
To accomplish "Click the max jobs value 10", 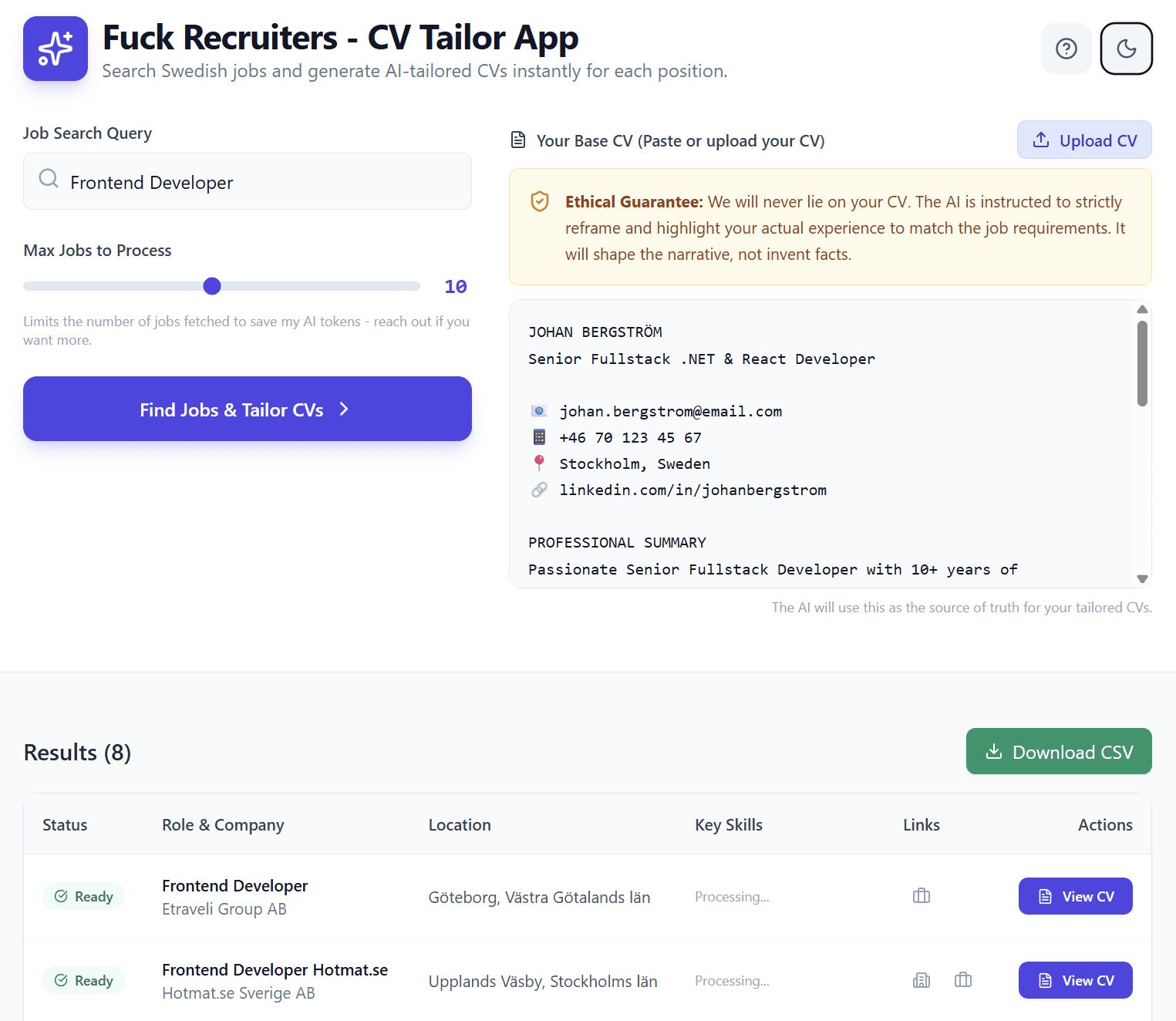I will 456,286.
